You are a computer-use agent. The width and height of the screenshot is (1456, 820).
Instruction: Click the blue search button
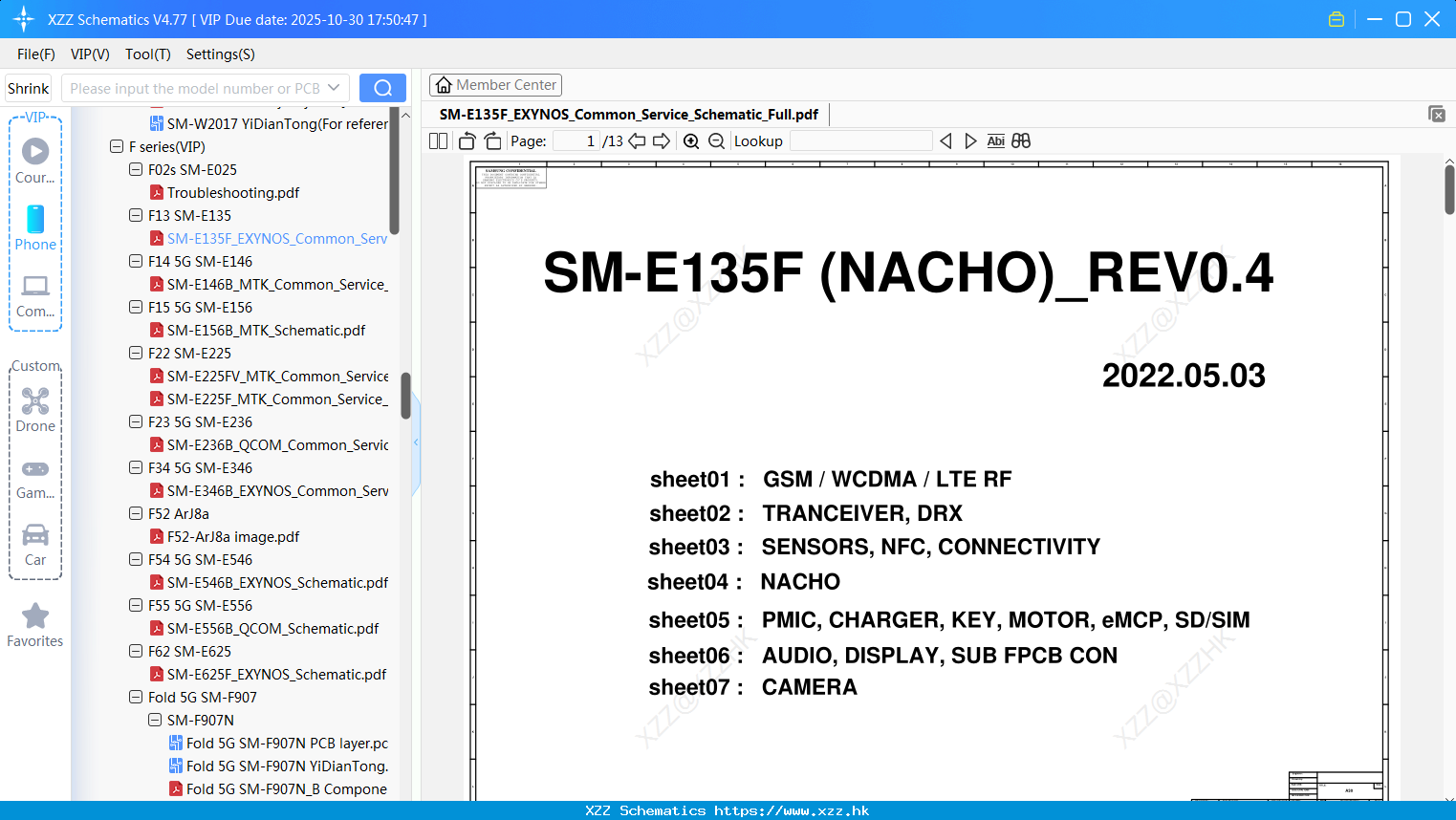382,88
